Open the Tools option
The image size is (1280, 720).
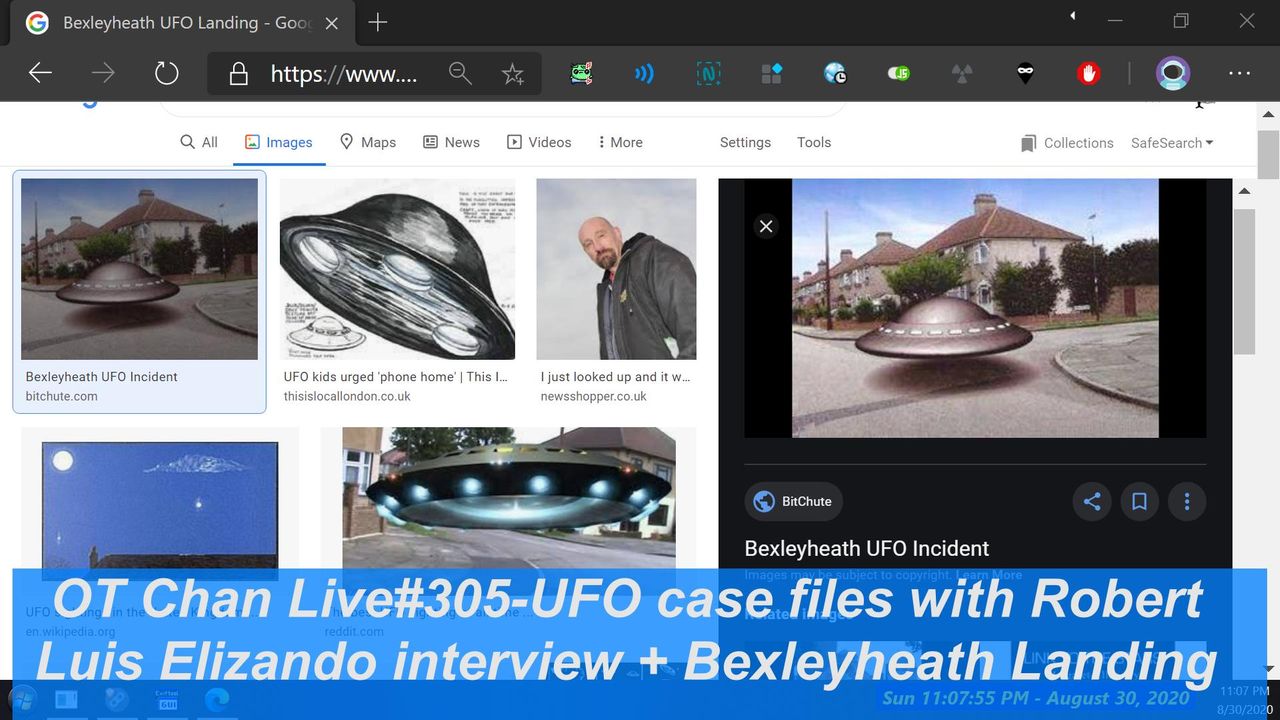[814, 142]
